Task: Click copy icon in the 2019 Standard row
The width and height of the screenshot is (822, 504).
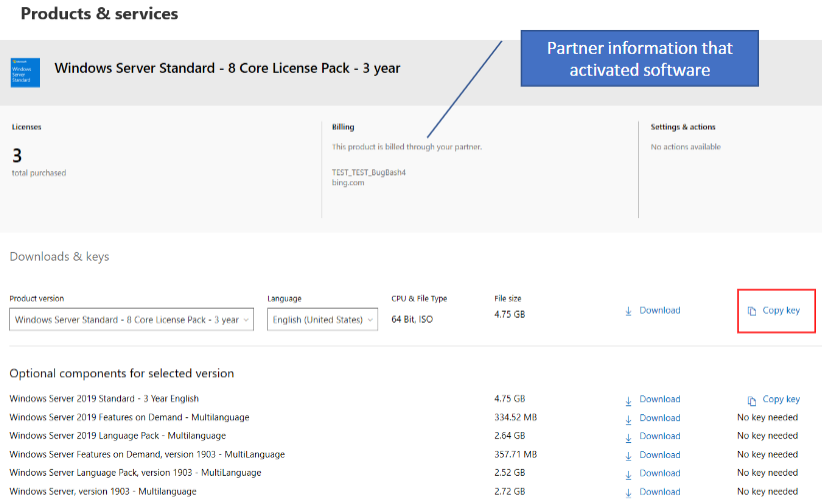Action: pyautogui.click(x=752, y=400)
